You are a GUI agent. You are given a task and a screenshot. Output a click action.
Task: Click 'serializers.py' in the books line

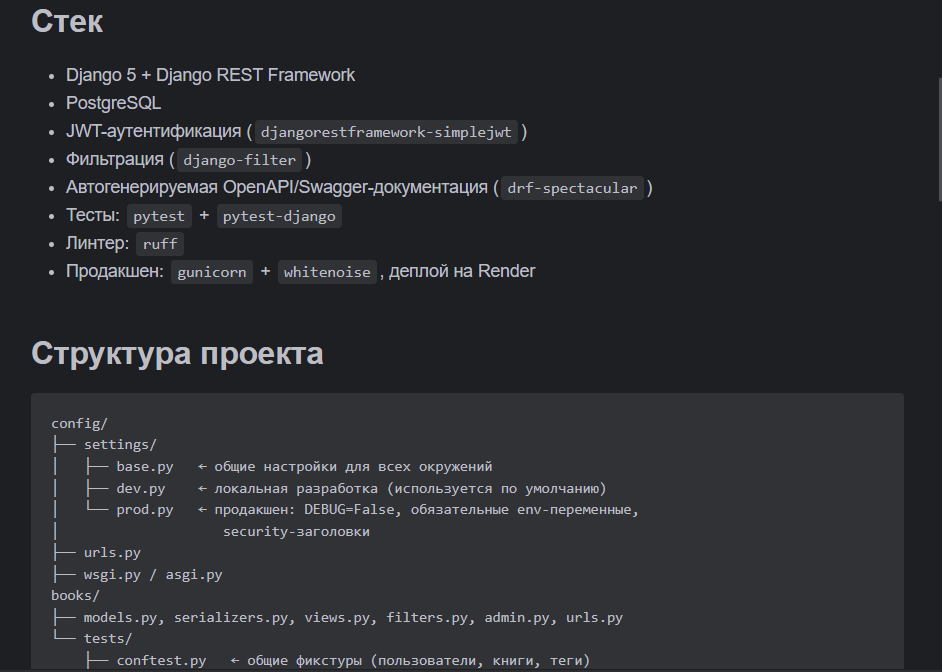(231, 617)
